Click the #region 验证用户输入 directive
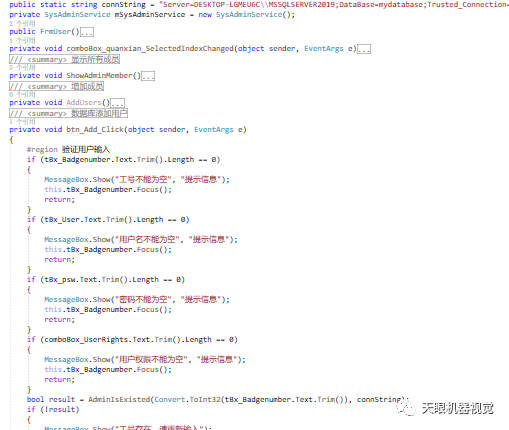The height and width of the screenshot is (430, 509). point(68,149)
